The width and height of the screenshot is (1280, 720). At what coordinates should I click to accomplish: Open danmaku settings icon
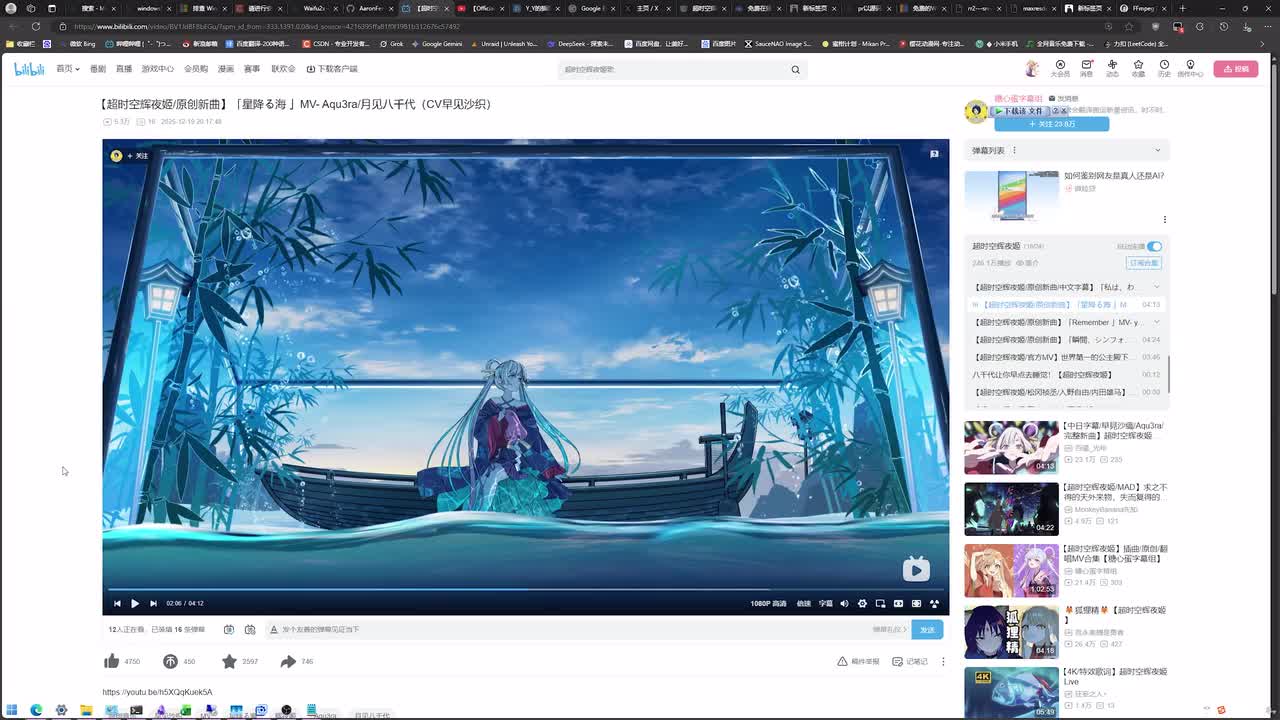click(x=250, y=629)
